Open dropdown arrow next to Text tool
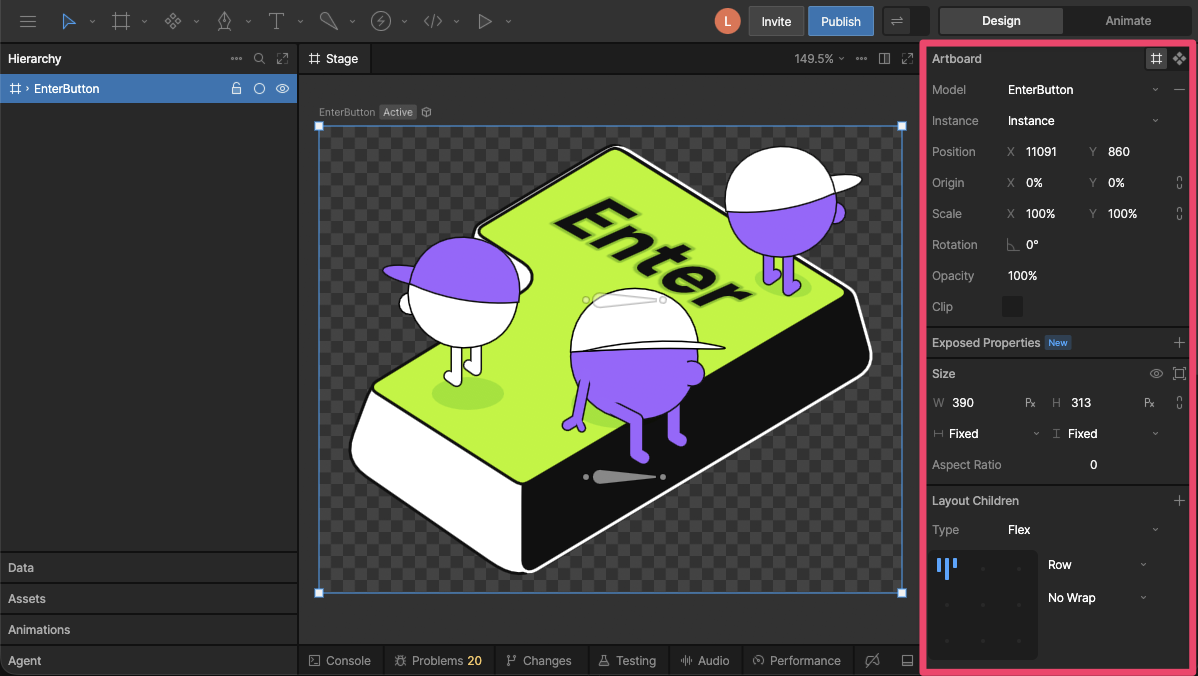This screenshot has width=1198, height=676. pos(300,21)
